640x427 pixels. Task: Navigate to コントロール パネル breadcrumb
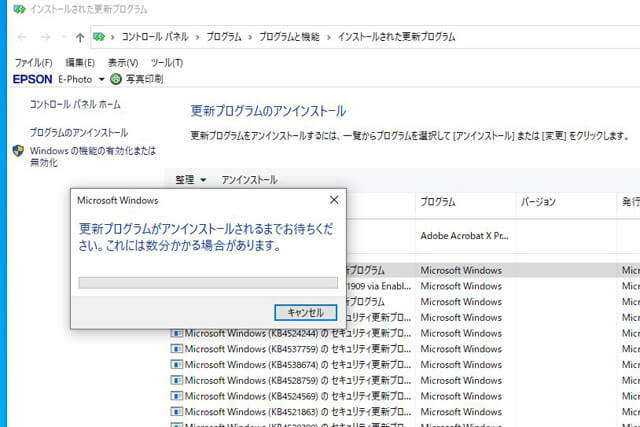(x=155, y=37)
